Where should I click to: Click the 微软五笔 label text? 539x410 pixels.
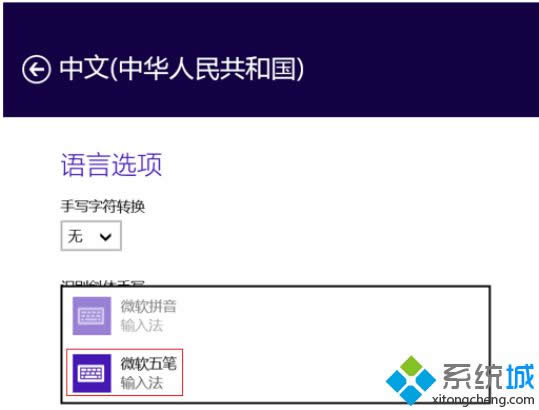pos(148,364)
